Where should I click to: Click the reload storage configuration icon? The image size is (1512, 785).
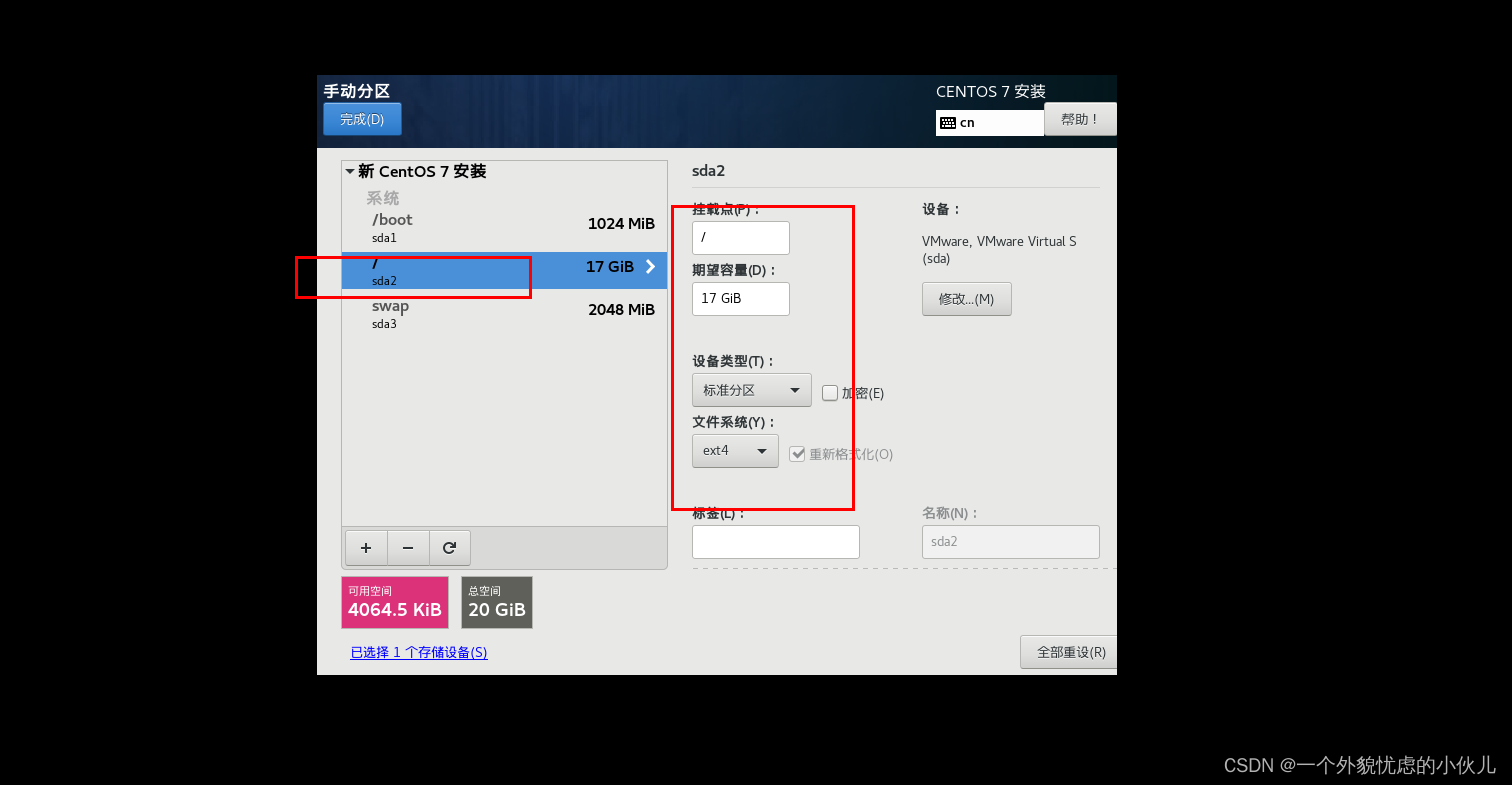(x=450, y=548)
